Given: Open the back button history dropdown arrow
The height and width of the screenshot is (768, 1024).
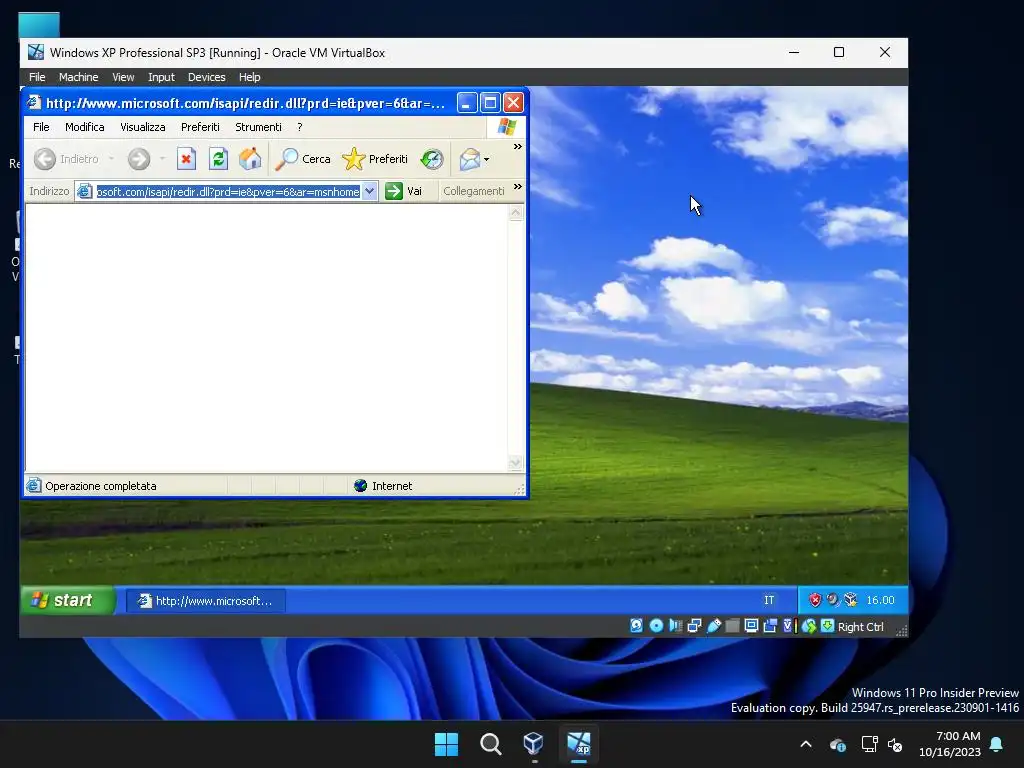Looking at the screenshot, I should coord(111,159).
